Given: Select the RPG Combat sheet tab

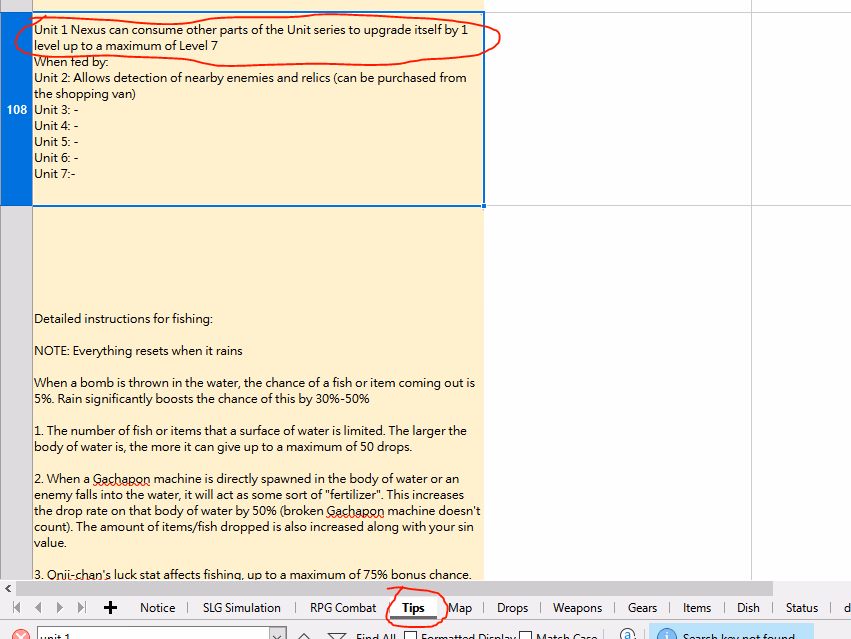Looking at the screenshot, I should [x=343, y=607].
